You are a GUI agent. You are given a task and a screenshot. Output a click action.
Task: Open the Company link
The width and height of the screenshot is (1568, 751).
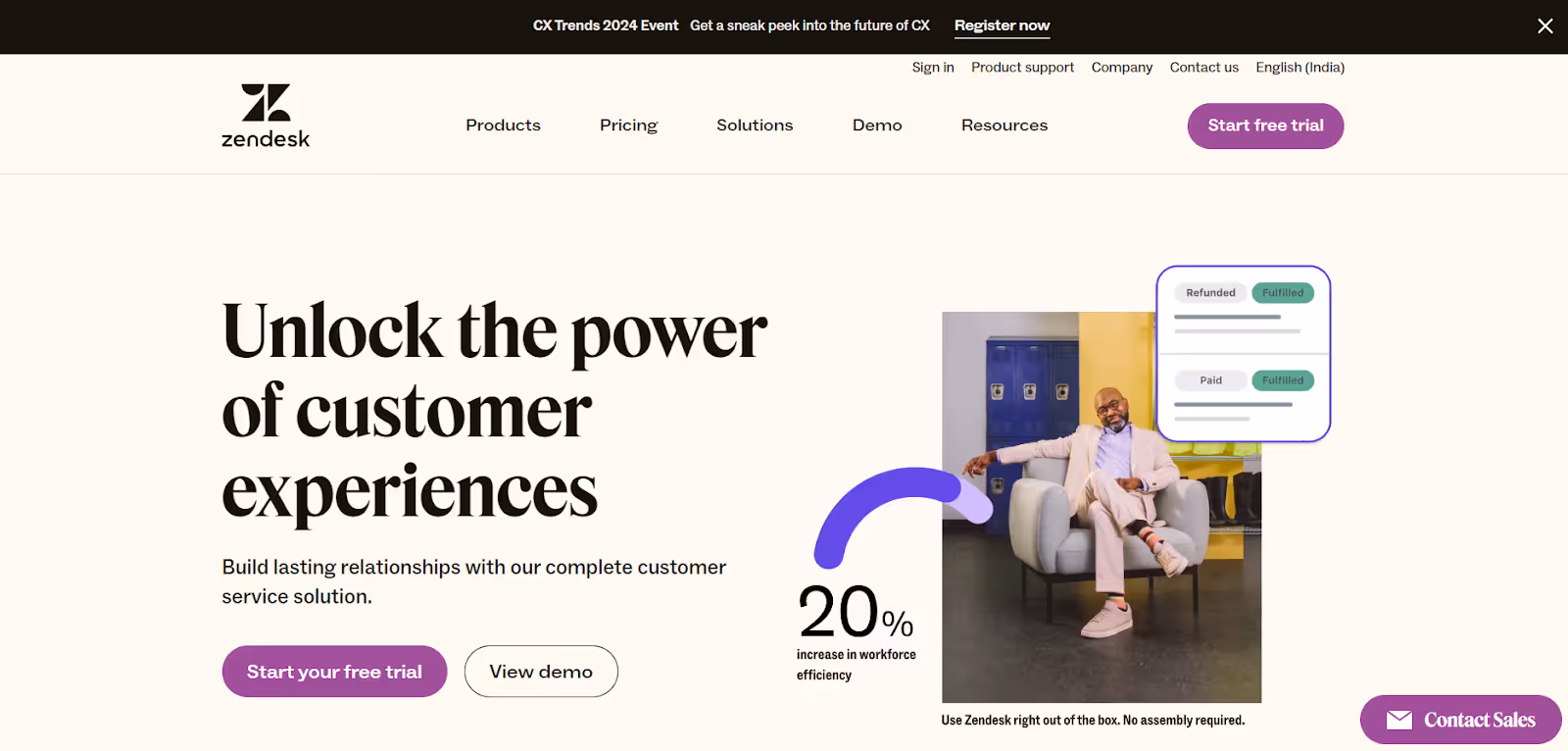click(x=1122, y=68)
